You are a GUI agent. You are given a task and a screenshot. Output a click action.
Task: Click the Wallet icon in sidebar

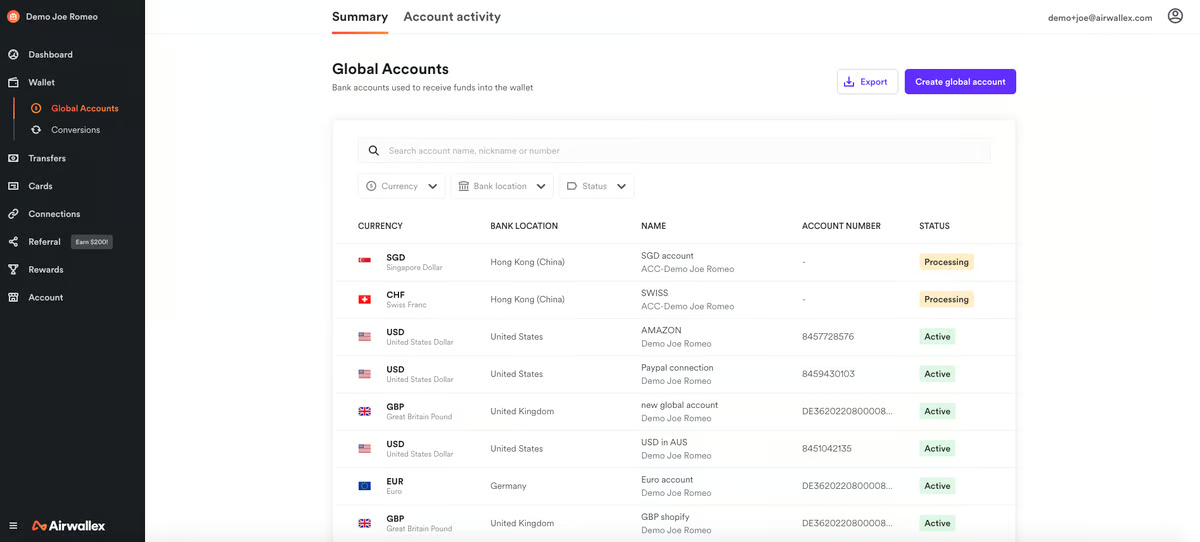coord(13,82)
